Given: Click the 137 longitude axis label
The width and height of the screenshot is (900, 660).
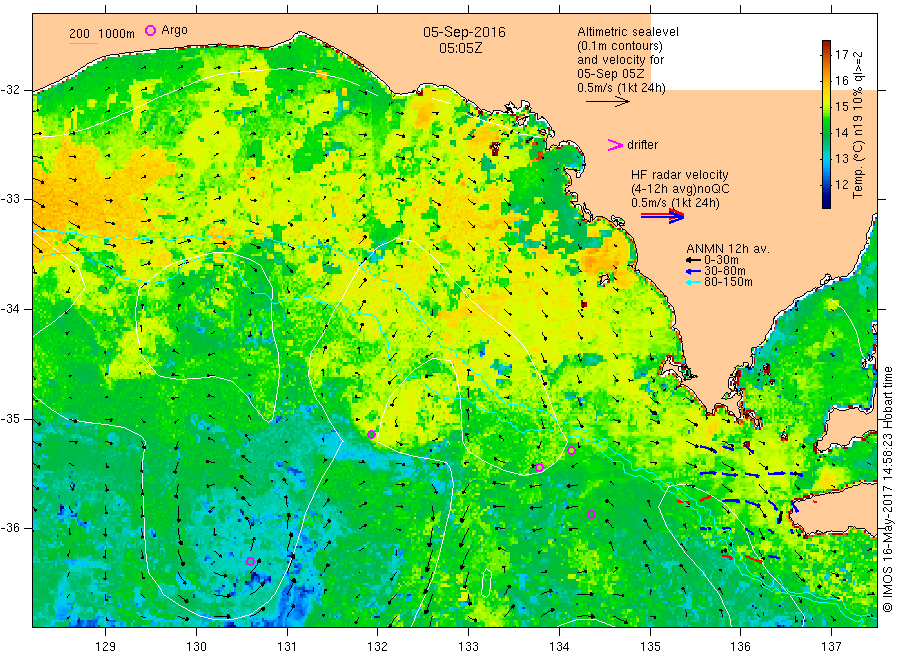Looking at the screenshot, I should (831, 647).
